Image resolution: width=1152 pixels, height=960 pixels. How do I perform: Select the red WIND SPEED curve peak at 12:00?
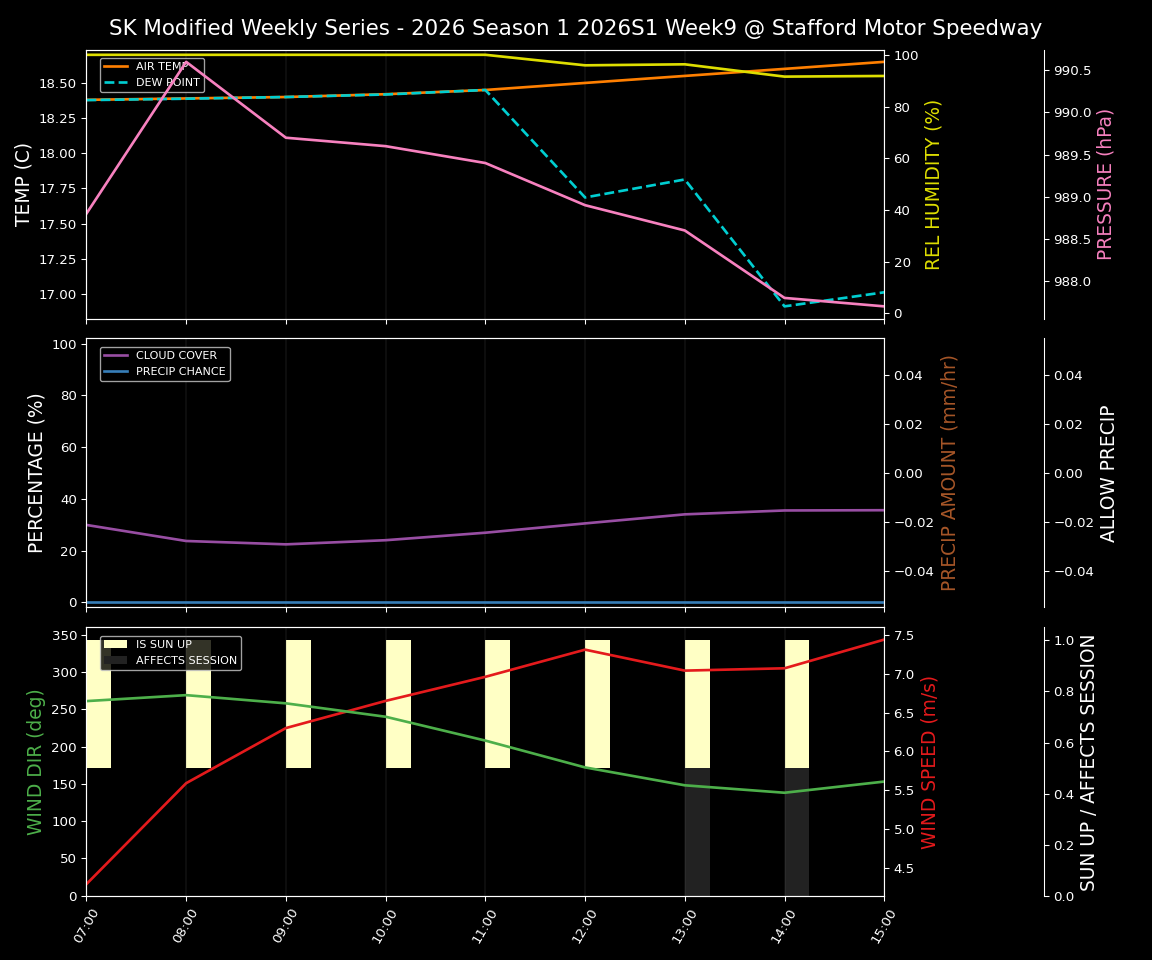(x=584, y=649)
